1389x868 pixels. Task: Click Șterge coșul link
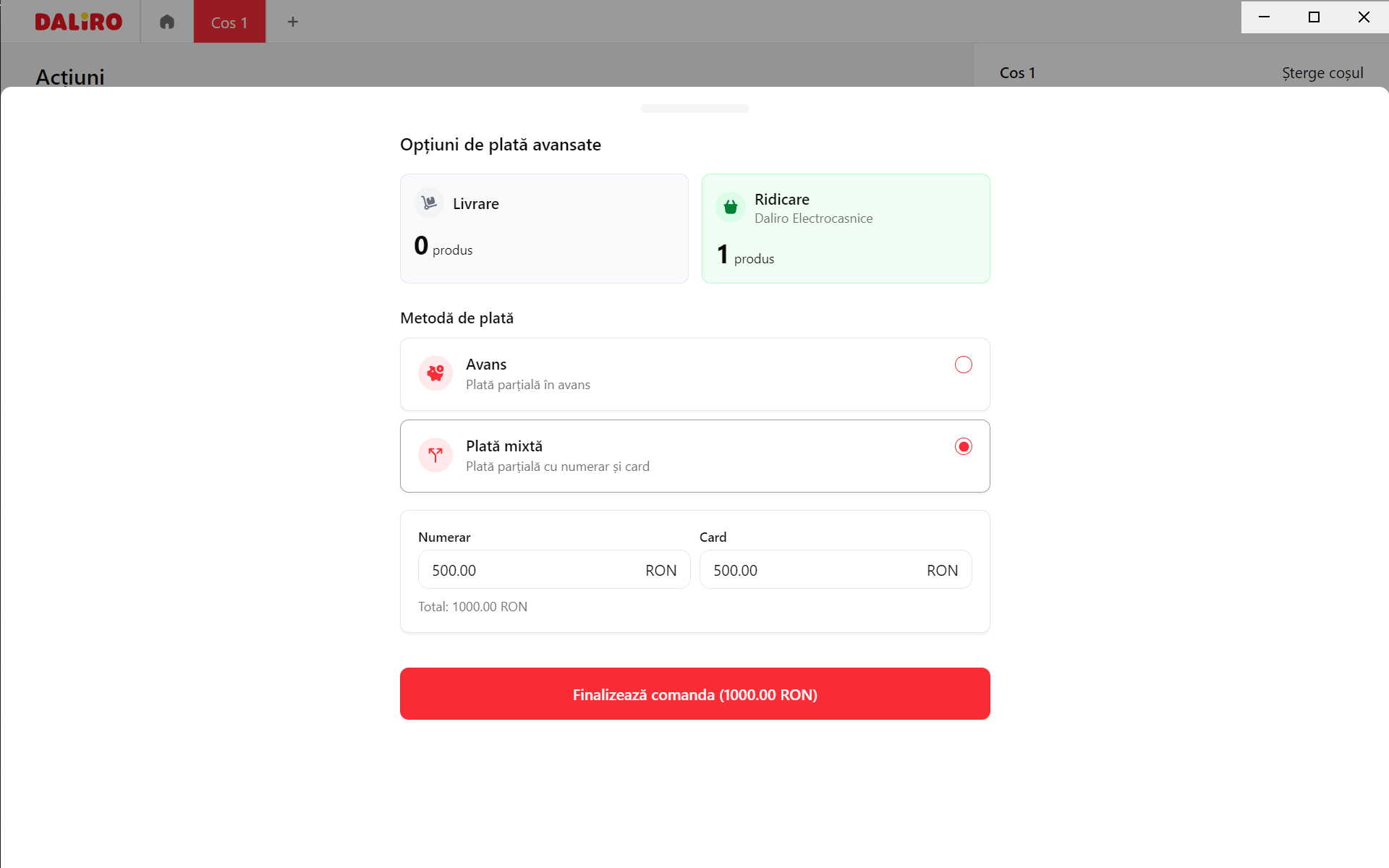tap(1322, 73)
